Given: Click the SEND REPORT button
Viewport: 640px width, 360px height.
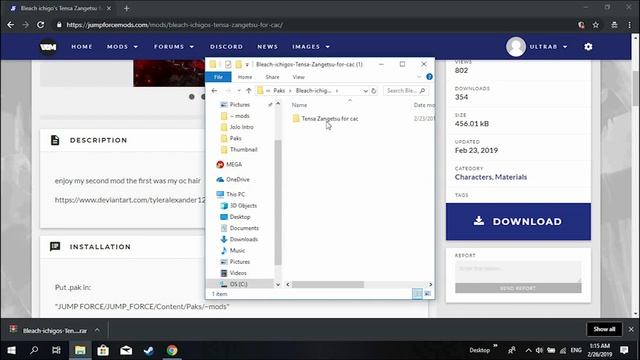Looking at the screenshot, I should point(518,288).
